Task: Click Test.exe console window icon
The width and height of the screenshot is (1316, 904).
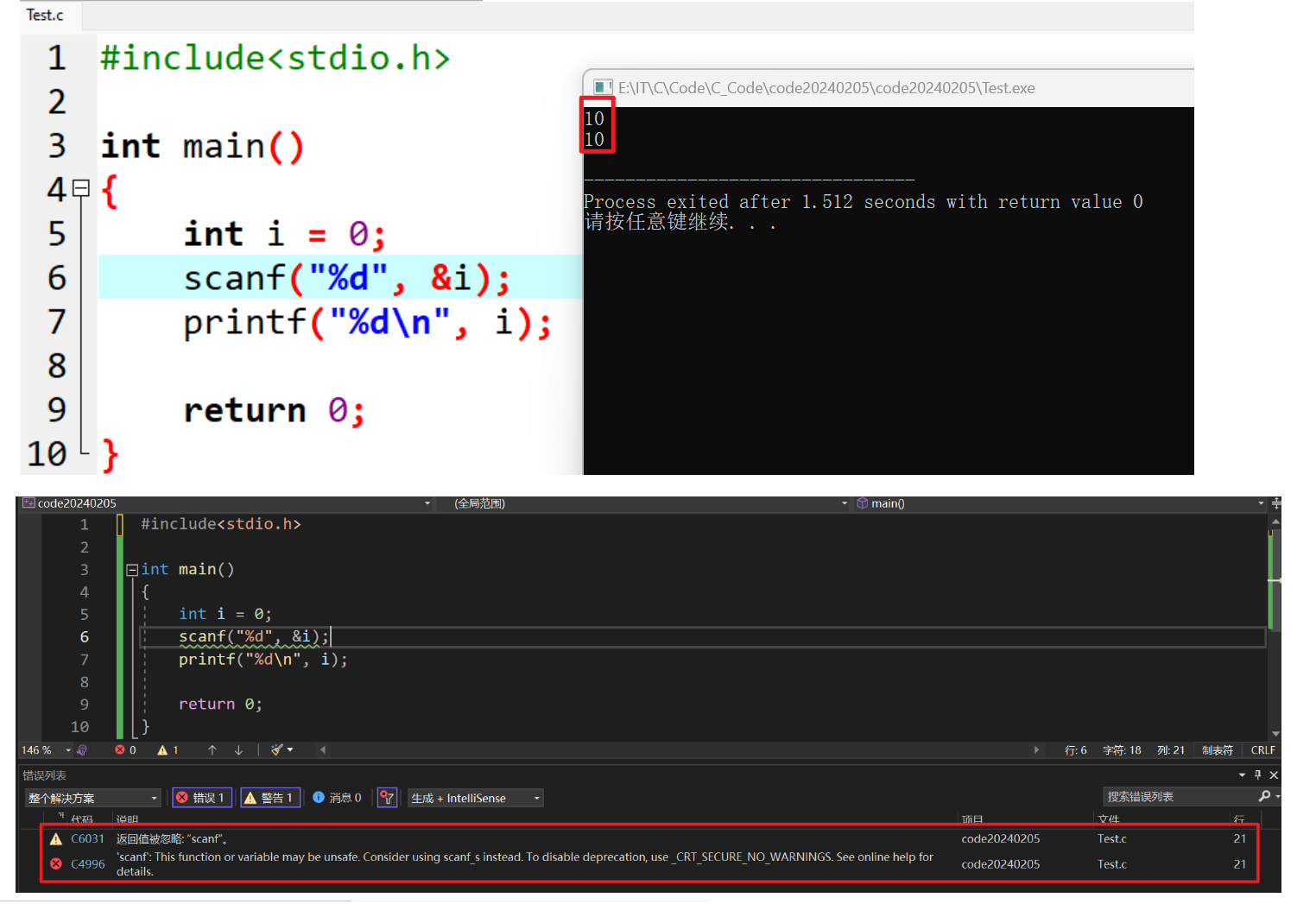Action: click(x=603, y=87)
